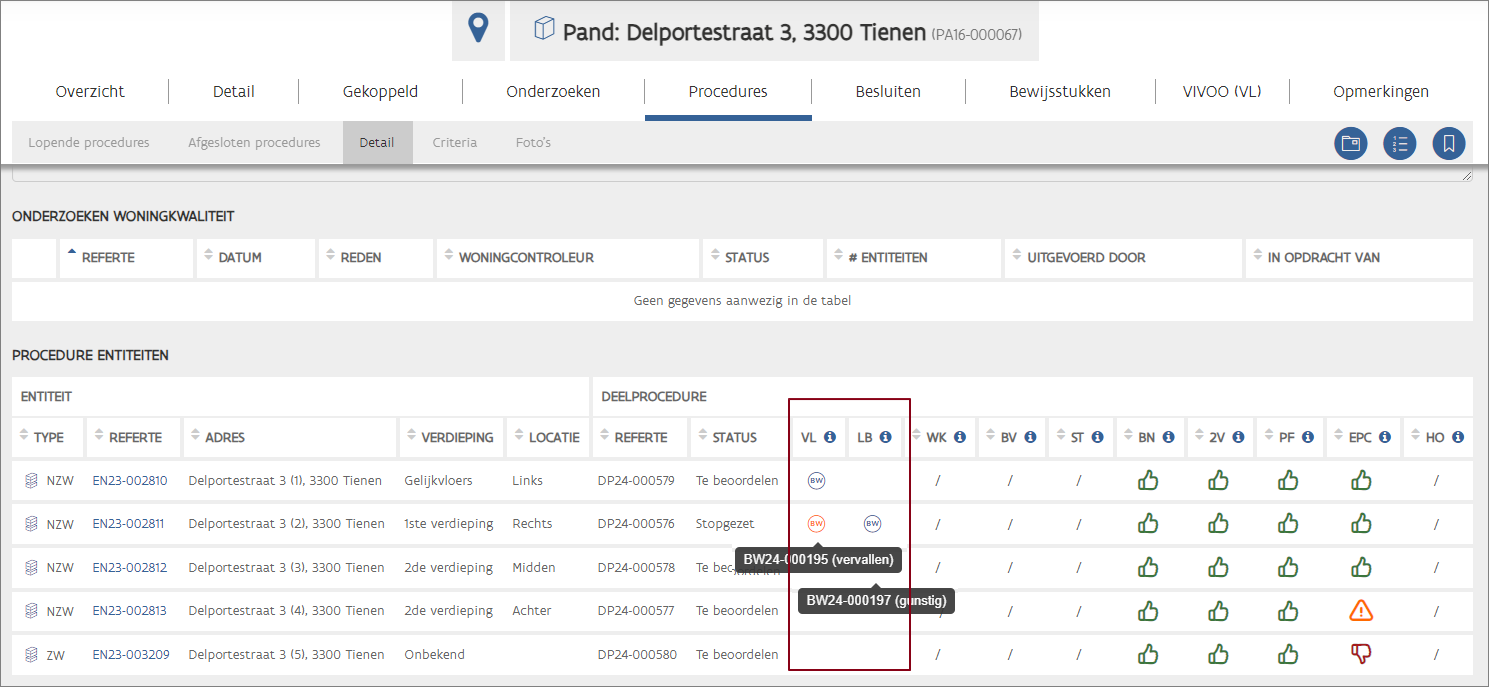Click the red thumbs-down icon in EPC column
This screenshot has width=1489, height=687.
coord(1361,654)
